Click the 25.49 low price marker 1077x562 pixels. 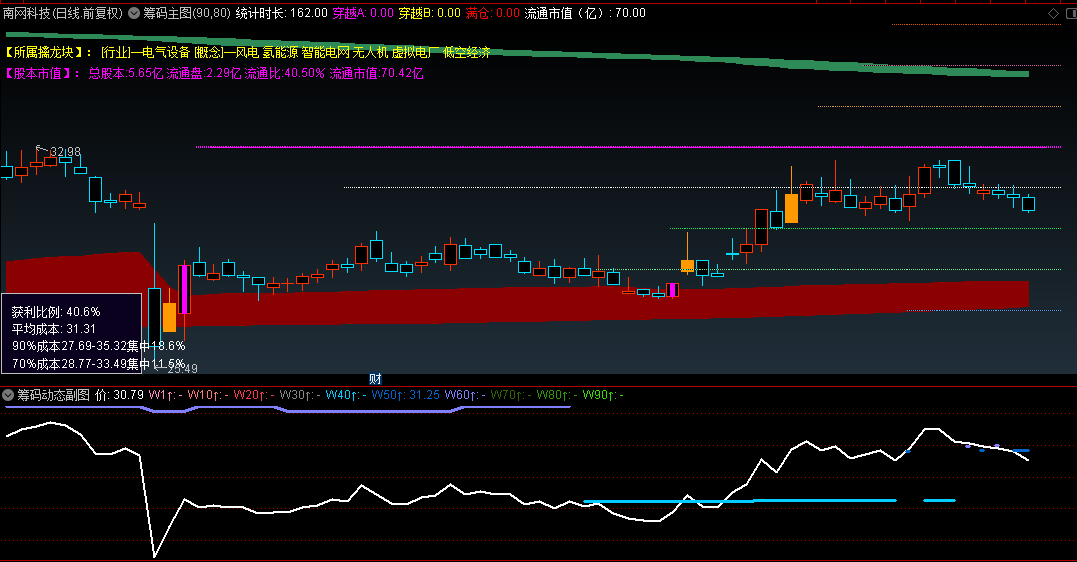point(182,368)
